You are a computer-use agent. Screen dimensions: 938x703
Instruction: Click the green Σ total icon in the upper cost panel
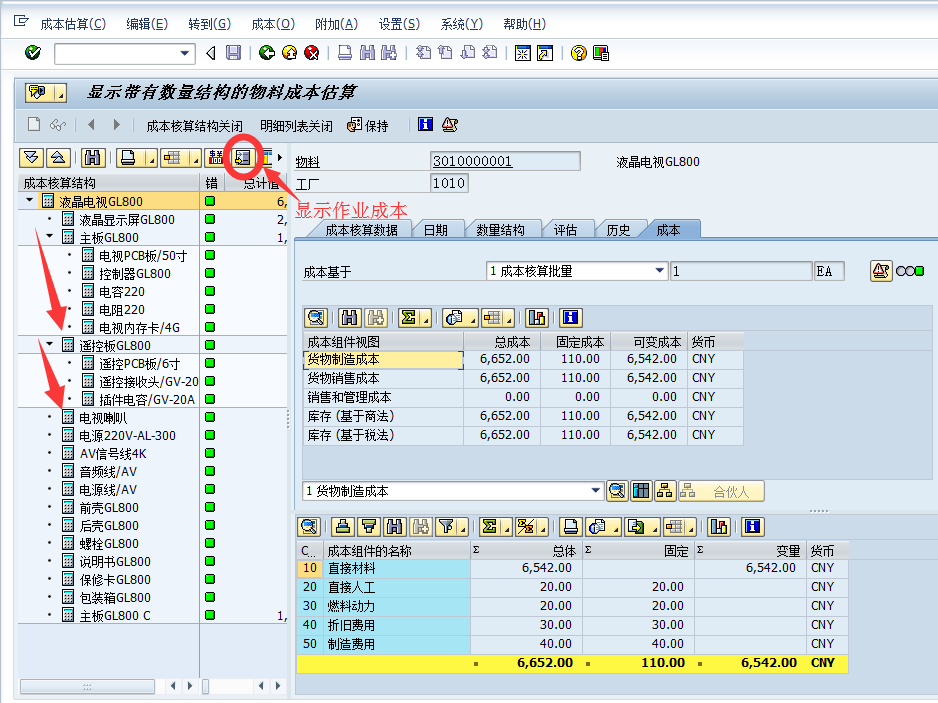(x=407, y=317)
